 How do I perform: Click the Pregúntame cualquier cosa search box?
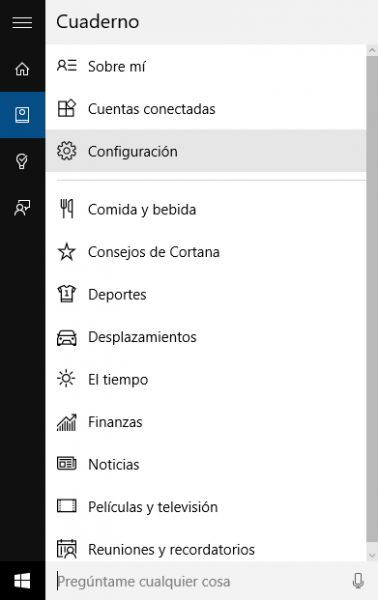199,581
